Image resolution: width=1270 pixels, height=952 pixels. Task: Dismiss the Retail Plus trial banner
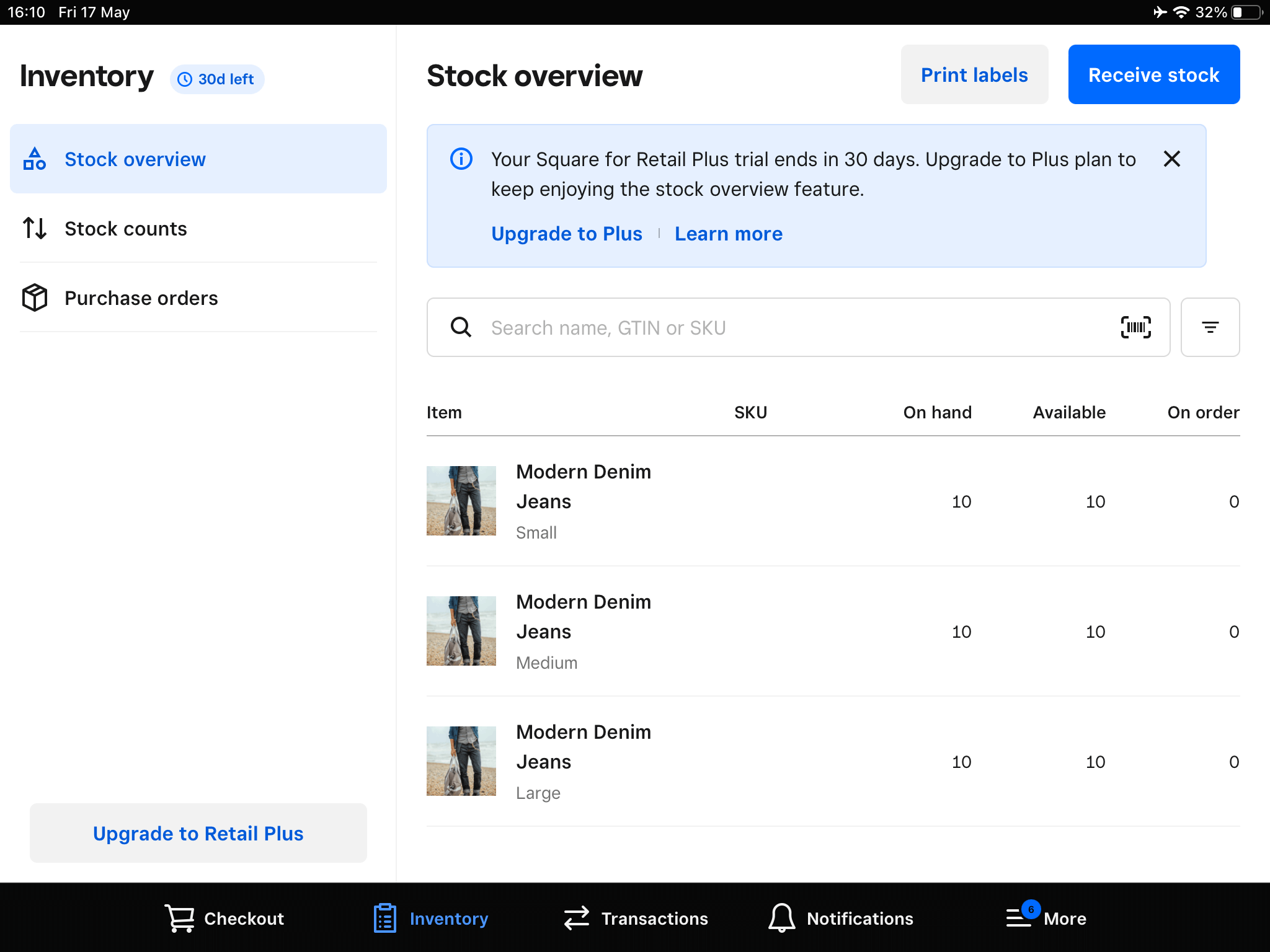(x=1172, y=159)
